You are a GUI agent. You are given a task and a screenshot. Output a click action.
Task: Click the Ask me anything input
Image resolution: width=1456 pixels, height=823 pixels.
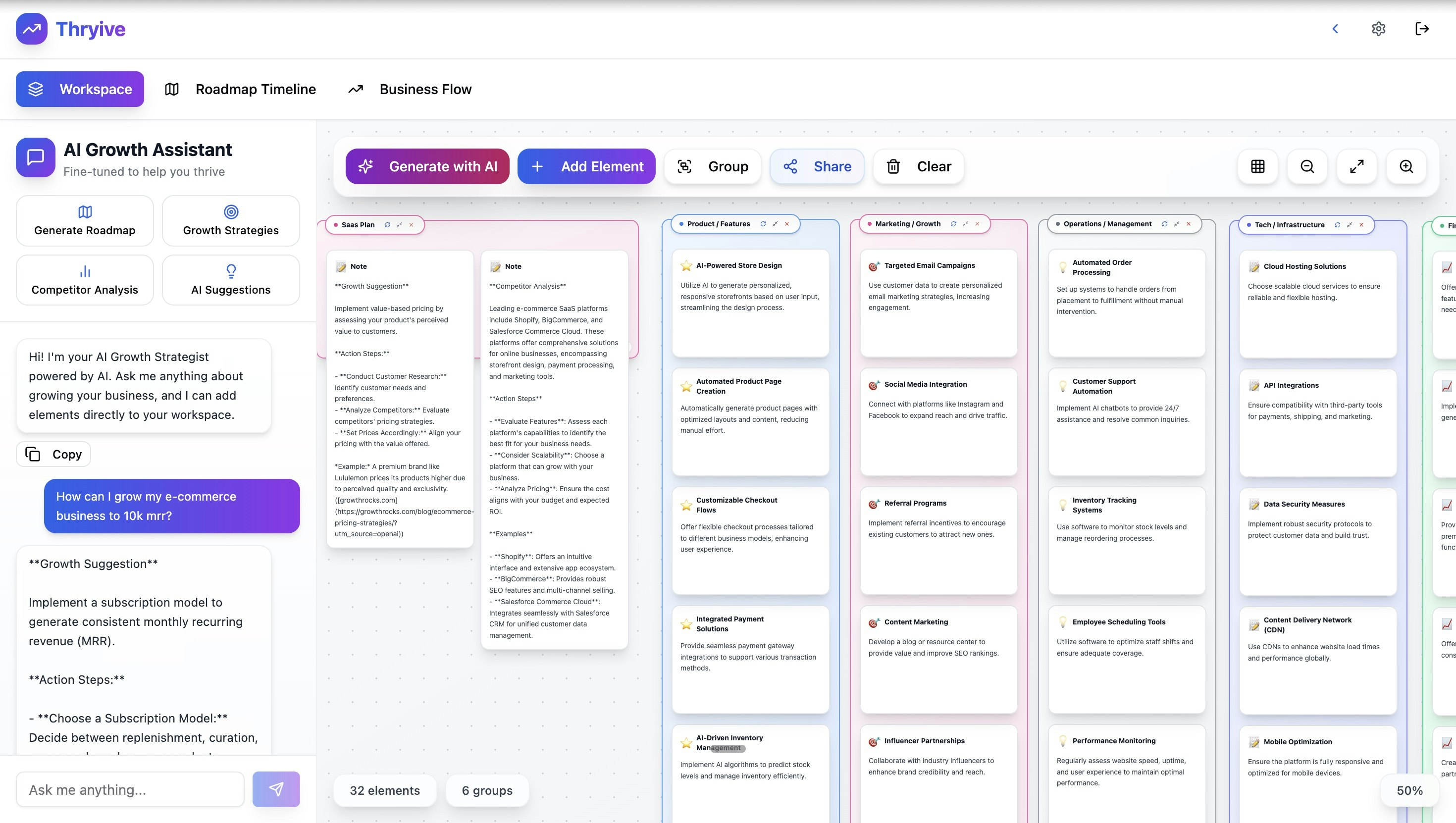pyautogui.click(x=130, y=789)
